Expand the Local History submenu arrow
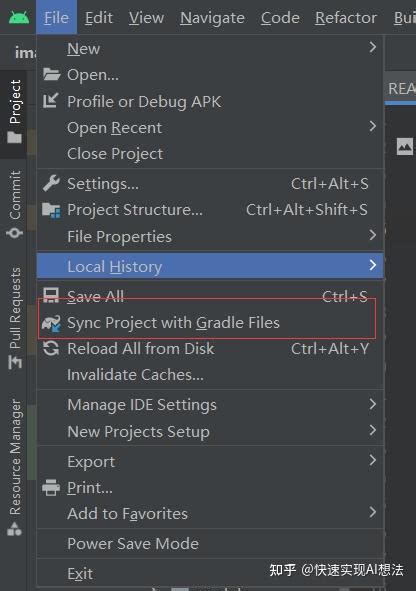The width and height of the screenshot is (416, 591). (x=373, y=265)
